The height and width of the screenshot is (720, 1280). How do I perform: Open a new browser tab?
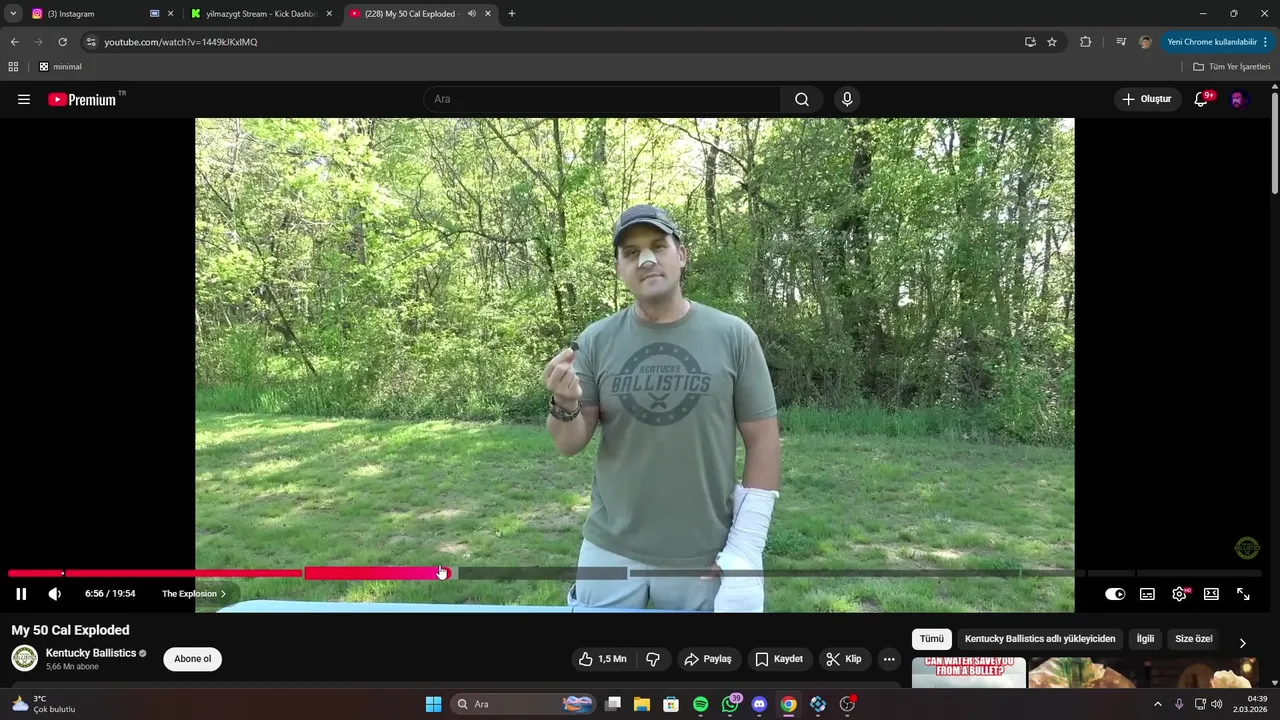coord(512,14)
